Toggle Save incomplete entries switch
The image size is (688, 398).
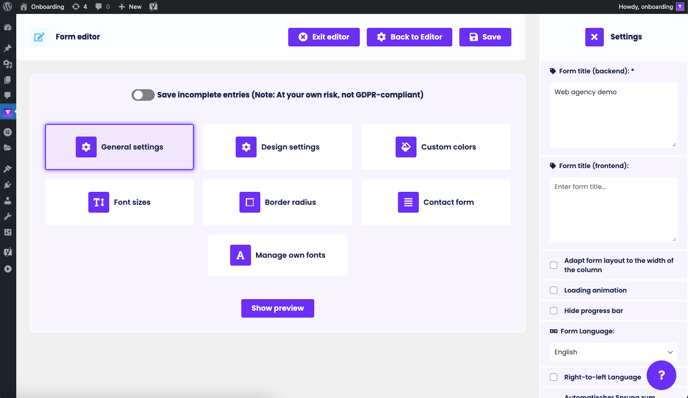pyautogui.click(x=143, y=95)
